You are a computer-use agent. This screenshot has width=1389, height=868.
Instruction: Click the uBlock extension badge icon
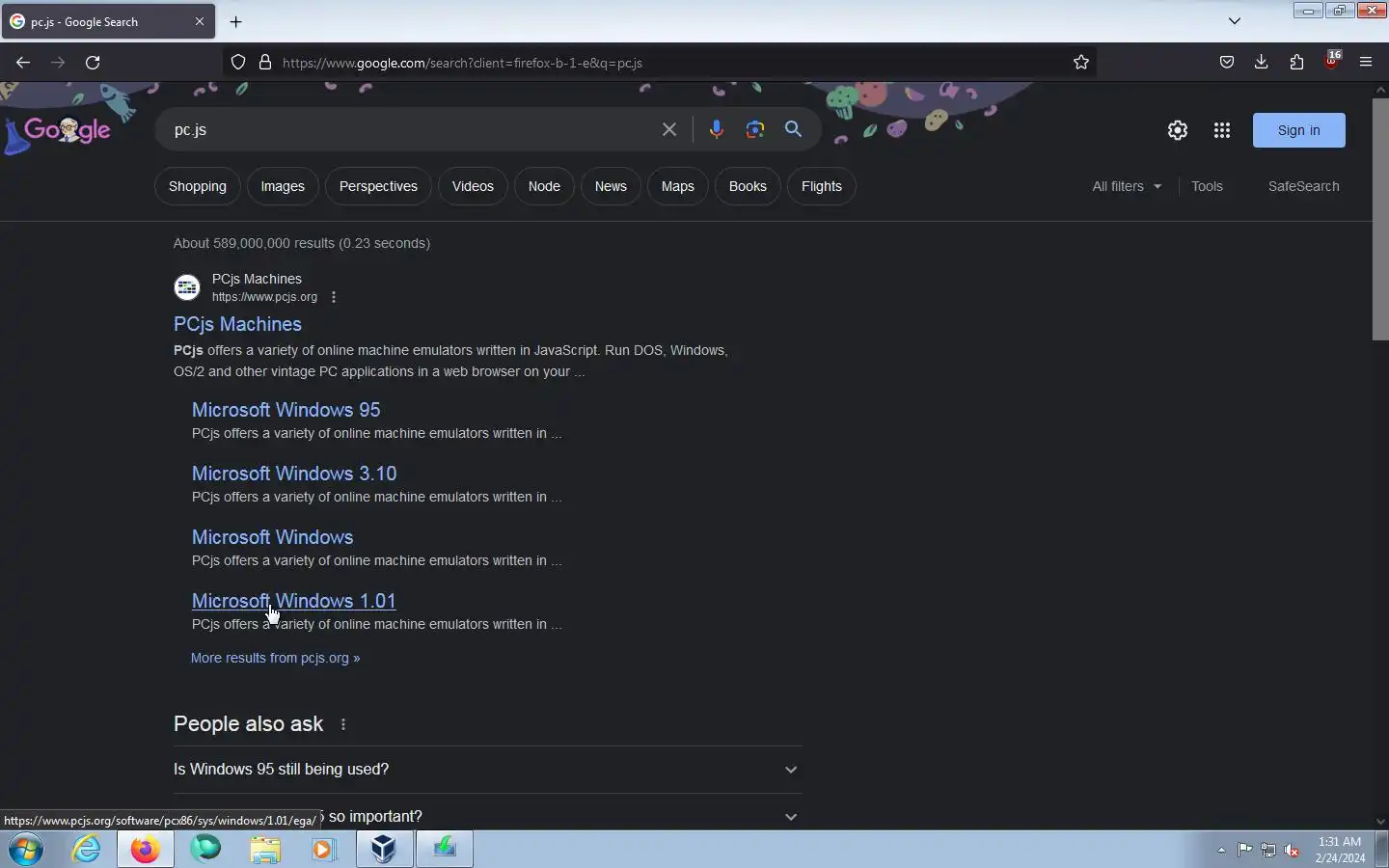1332,61
